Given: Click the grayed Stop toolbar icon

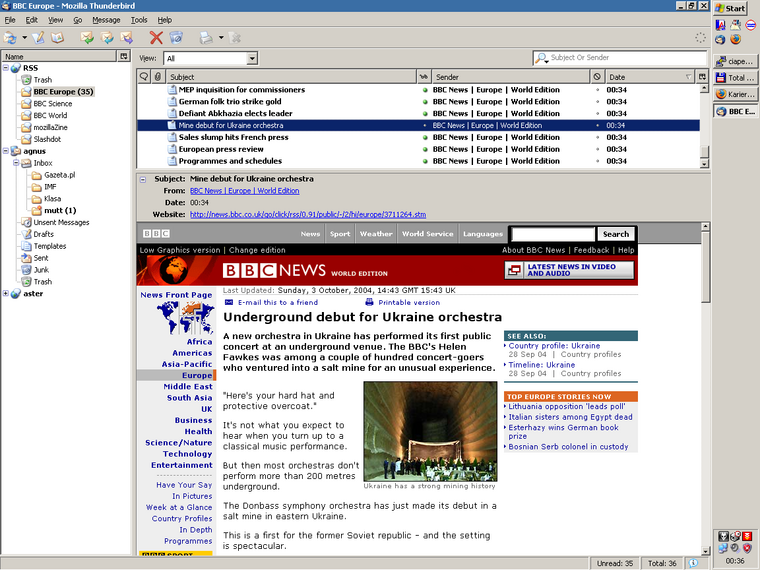Looking at the screenshot, I should coord(235,37).
